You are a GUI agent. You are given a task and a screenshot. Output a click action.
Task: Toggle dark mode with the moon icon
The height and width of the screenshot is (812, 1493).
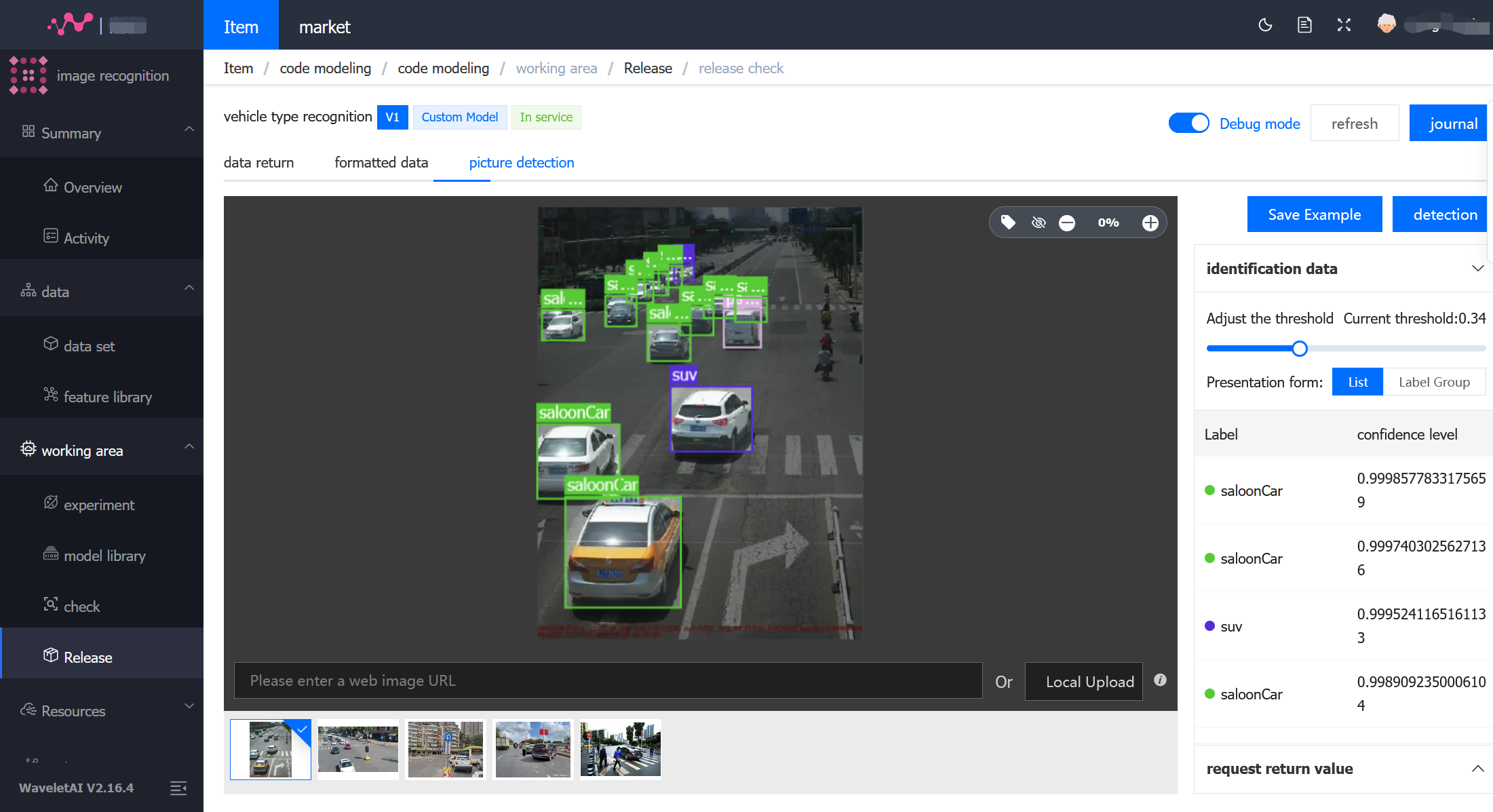click(1265, 24)
